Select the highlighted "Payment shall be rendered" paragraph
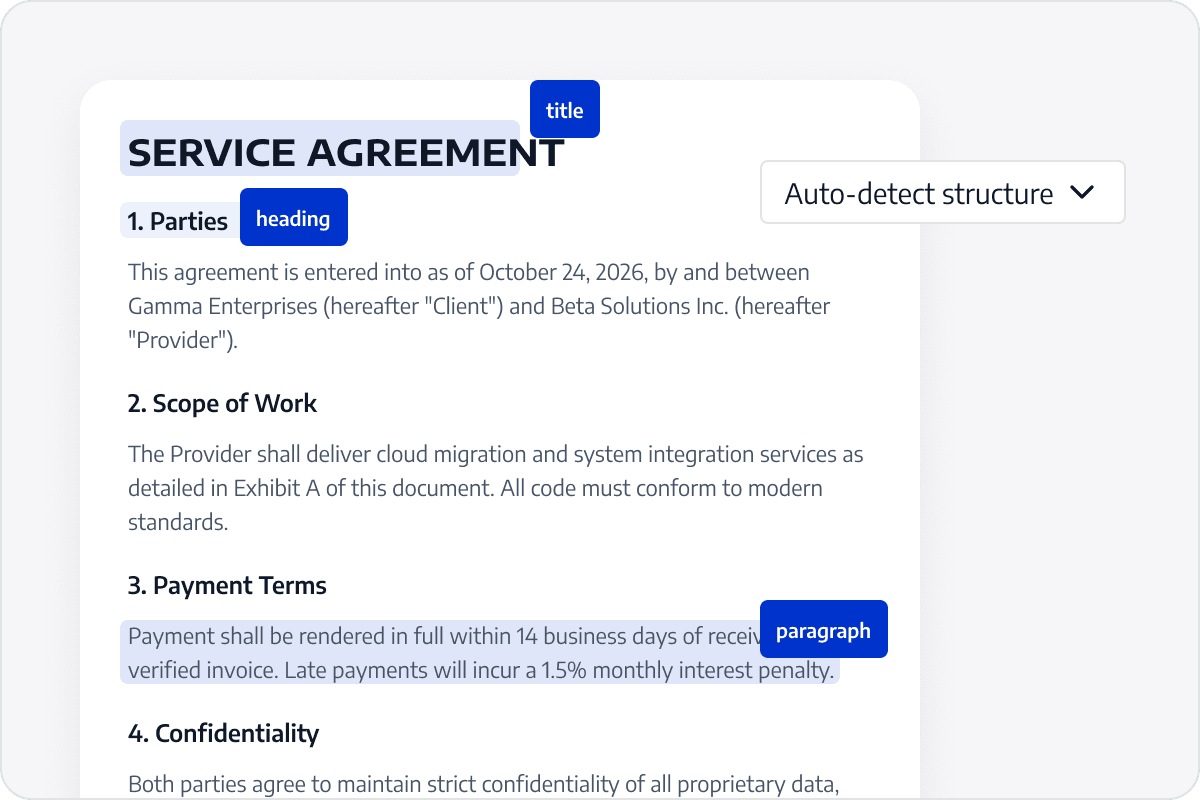Screen dimensions: 1200x800 (480, 652)
